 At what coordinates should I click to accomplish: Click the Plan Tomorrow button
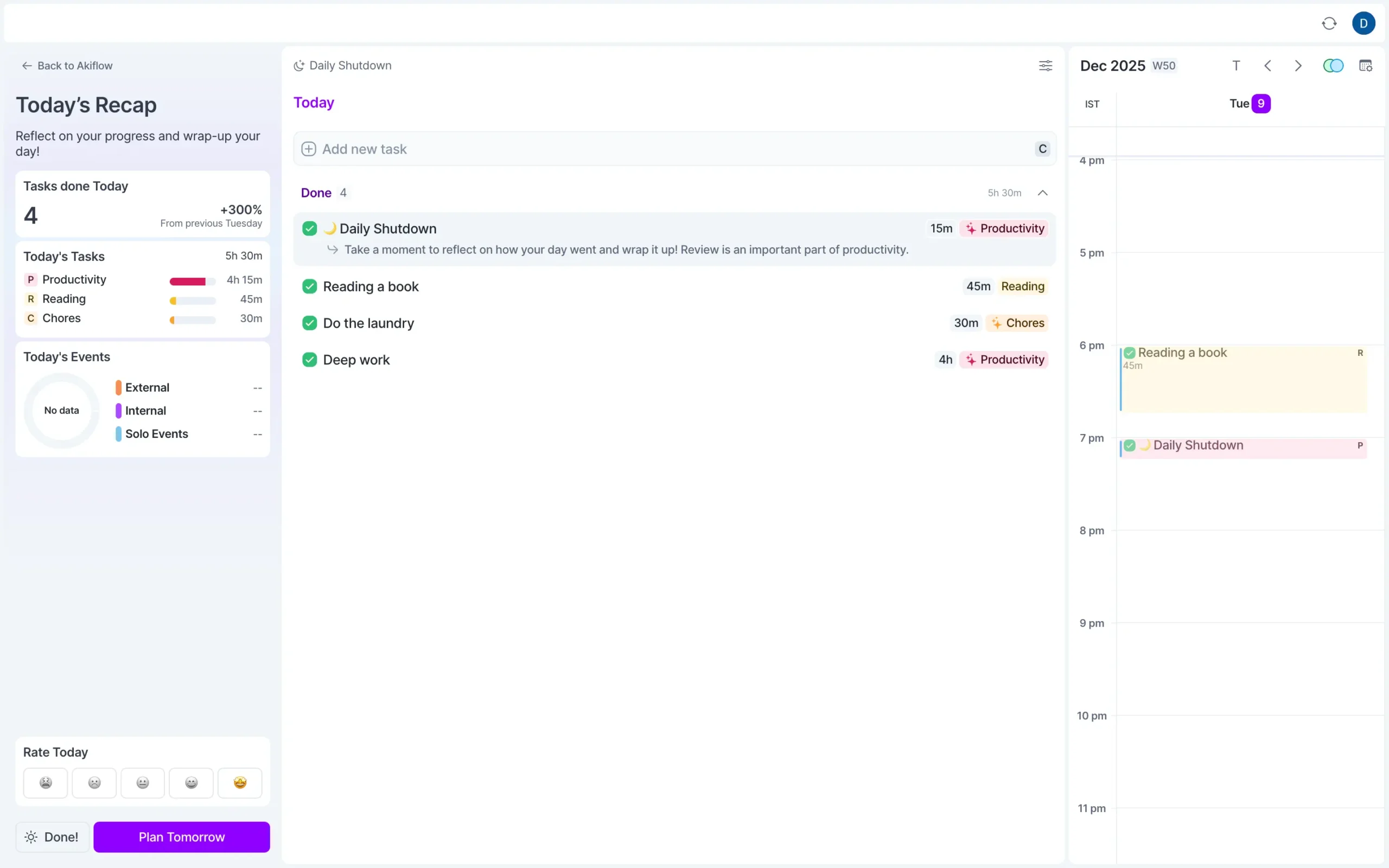(181, 837)
